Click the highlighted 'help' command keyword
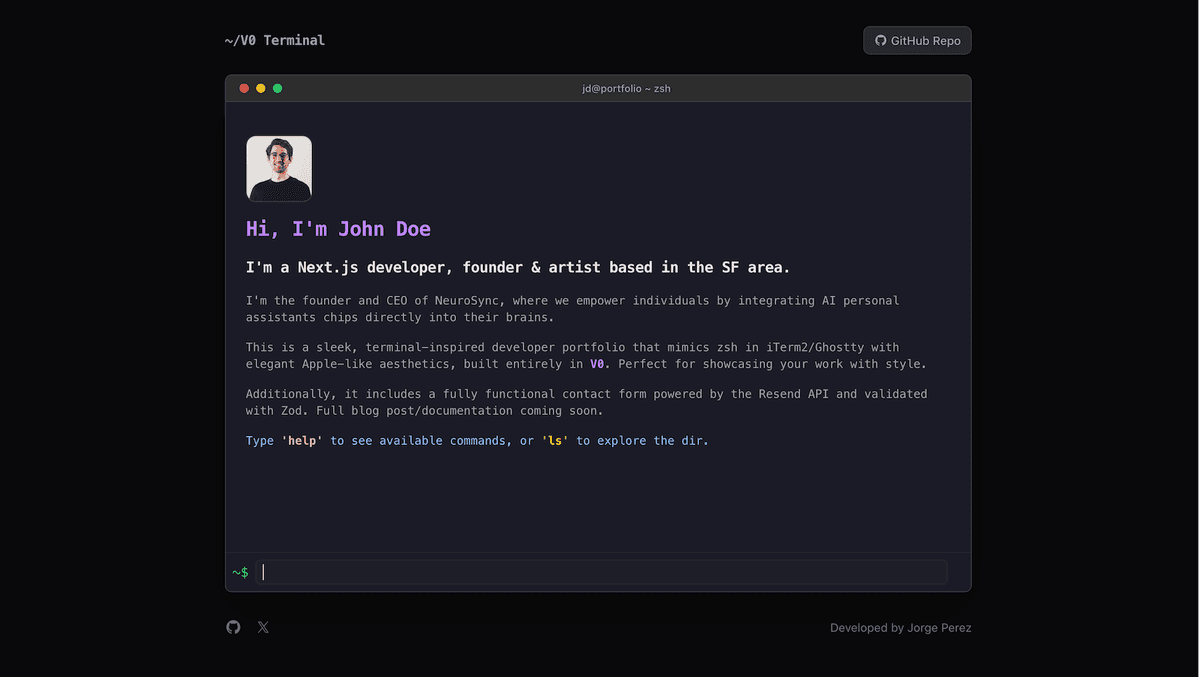Screen dimensions: 1200x677 pos(301,440)
